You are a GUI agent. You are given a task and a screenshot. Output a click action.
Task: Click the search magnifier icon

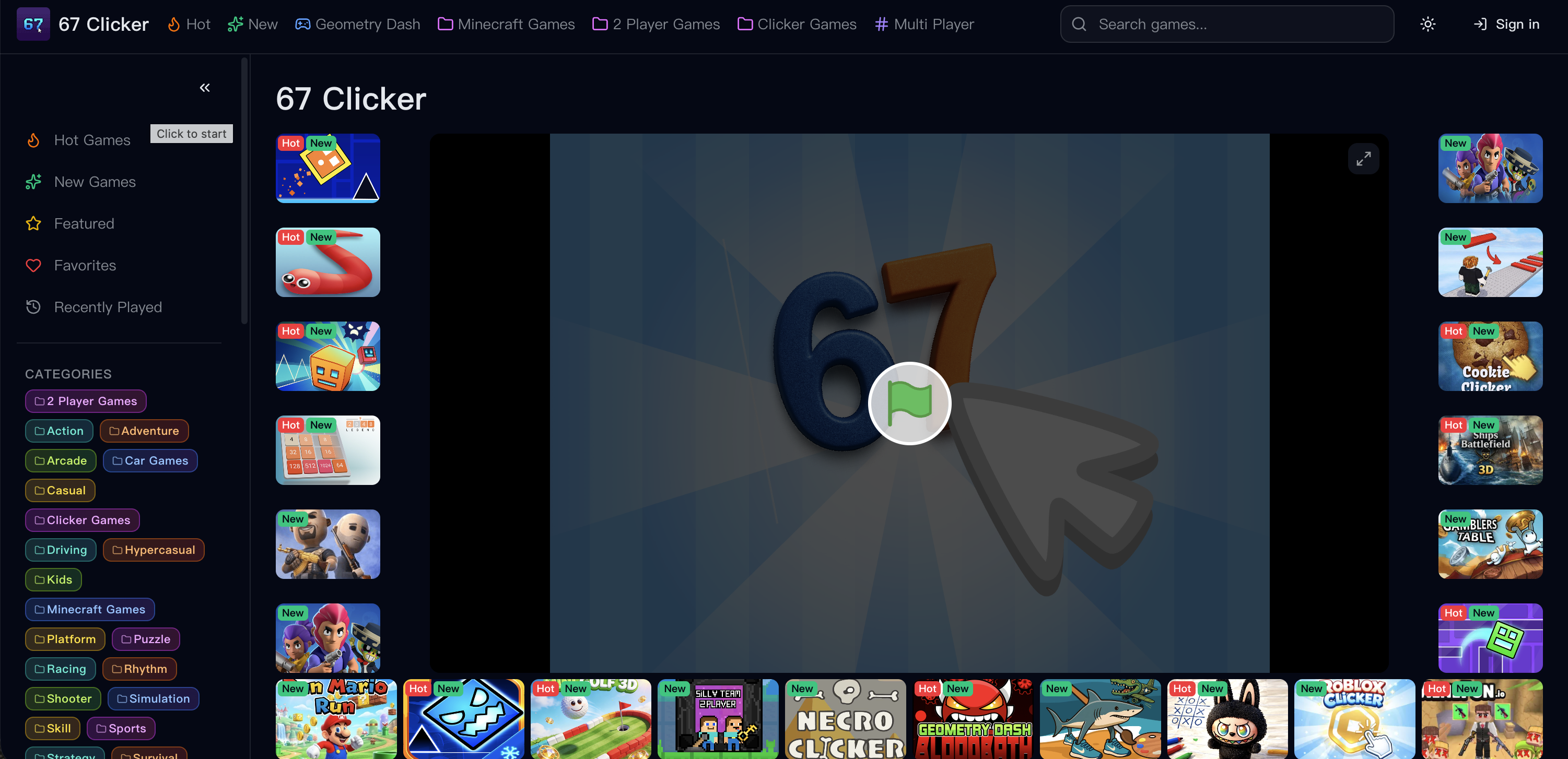point(1079,25)
